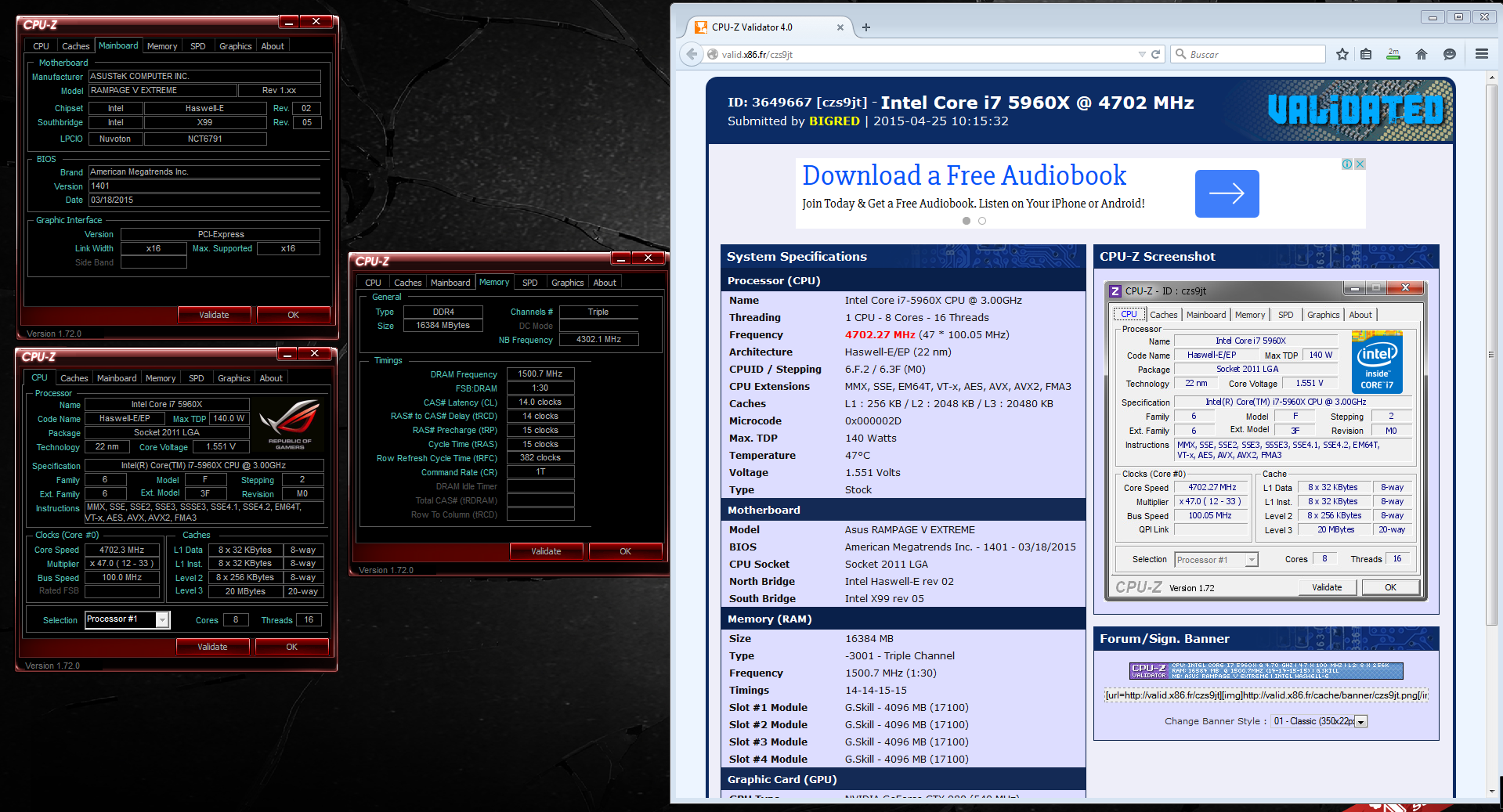1503x812 pixels.
Task: Close the CPU-Z Validator 4.0 tab
Action: coord(840,27)
